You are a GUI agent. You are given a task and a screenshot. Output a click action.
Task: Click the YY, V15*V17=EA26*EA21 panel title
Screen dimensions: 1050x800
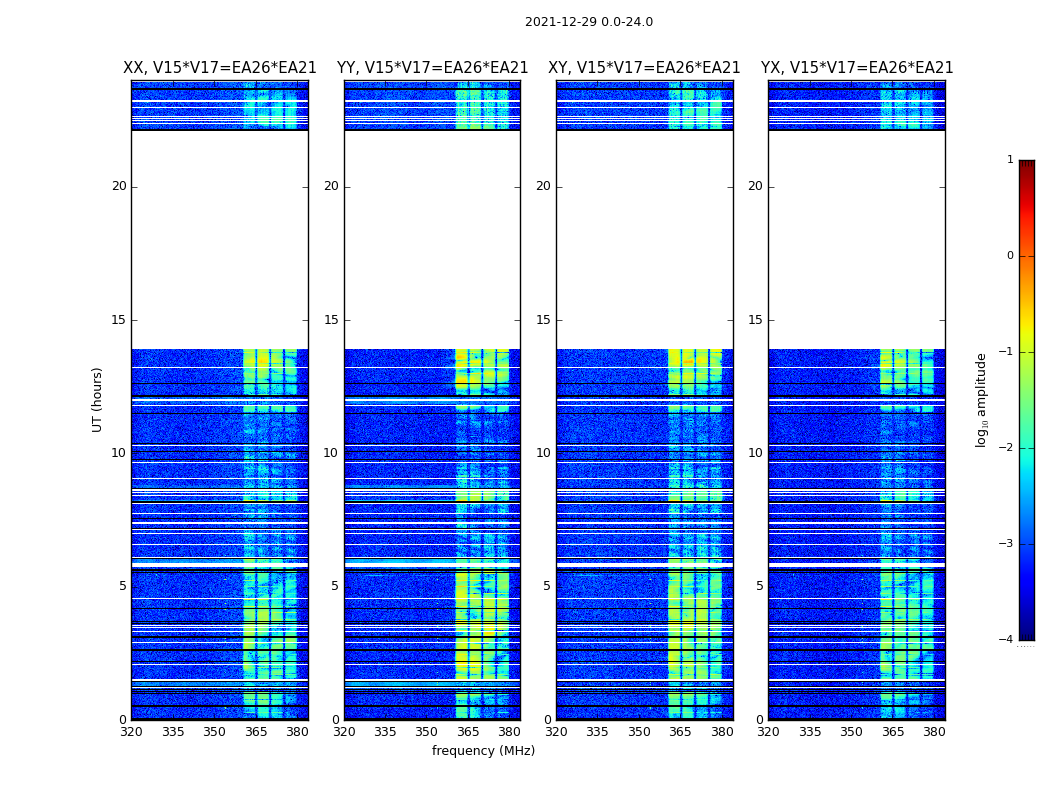[433, 68]
